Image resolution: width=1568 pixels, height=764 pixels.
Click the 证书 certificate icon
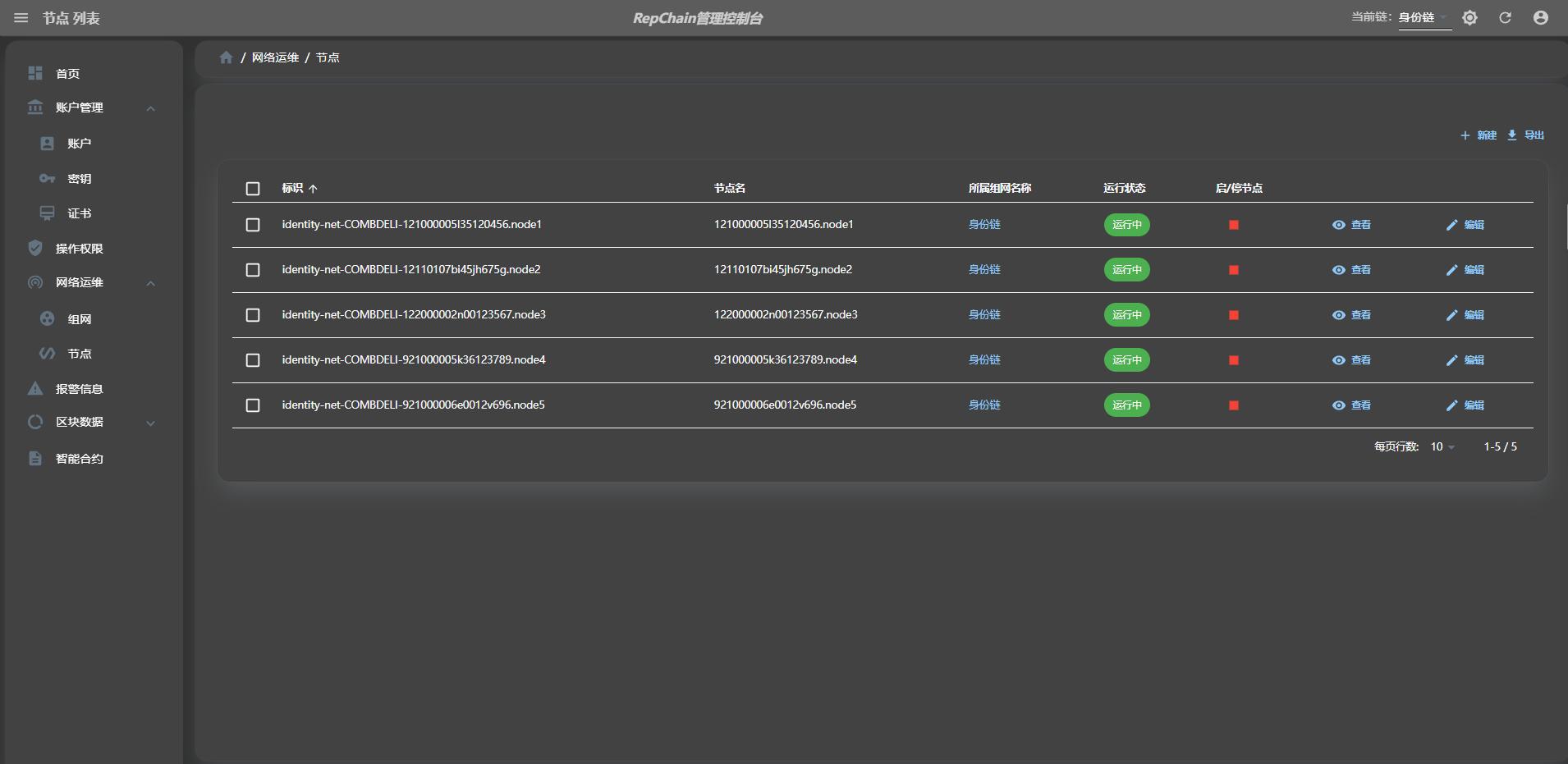[x=48, y=213]
